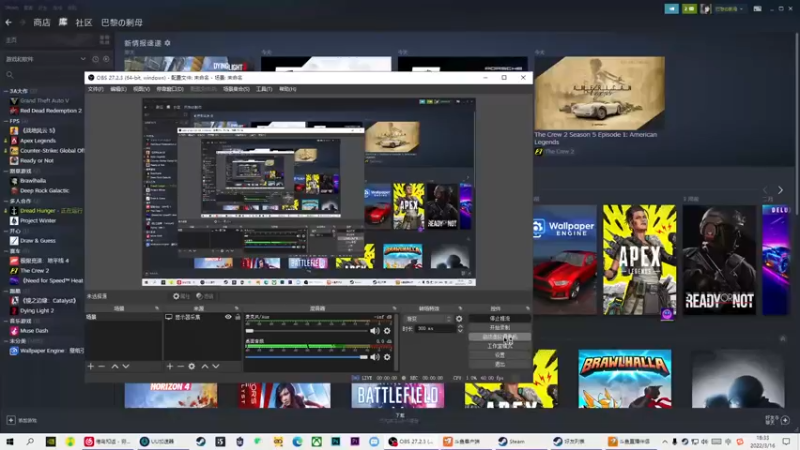Screen dimensions: 800x450
Task: Click the library search magnifier icon
Action: pos(10,75)
